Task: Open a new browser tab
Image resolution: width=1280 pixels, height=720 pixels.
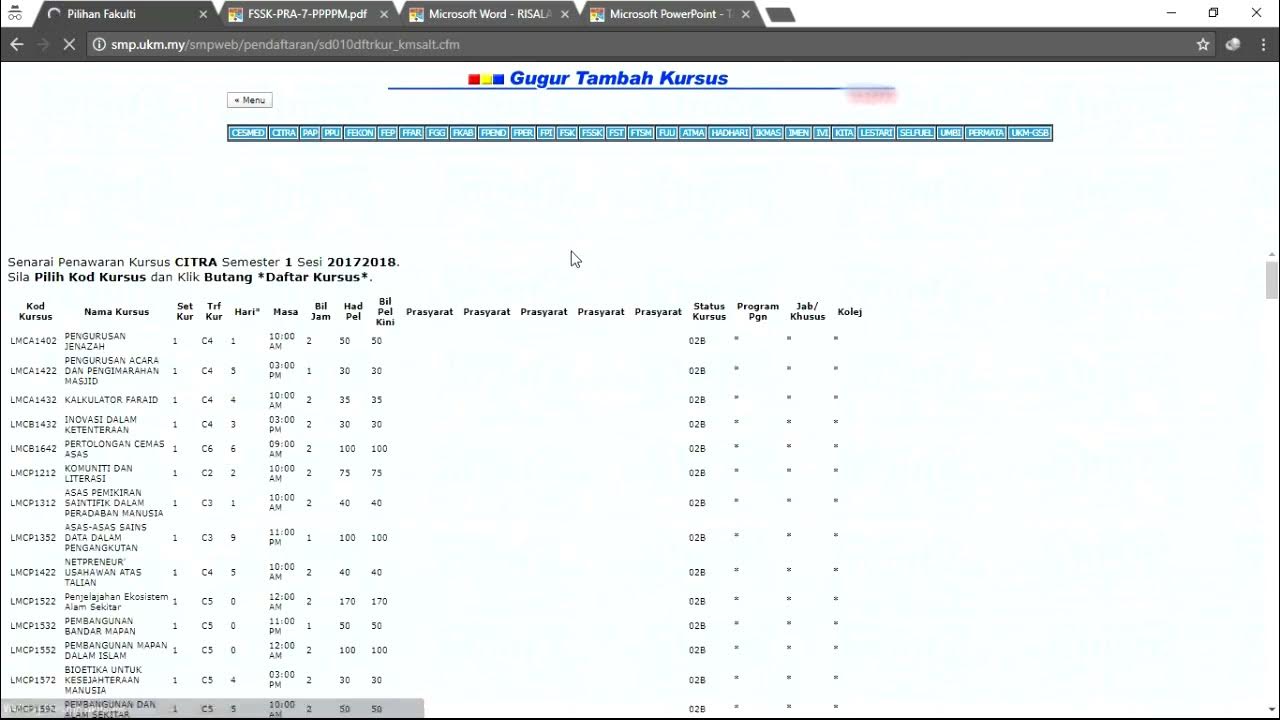Action: pos(780,15)
